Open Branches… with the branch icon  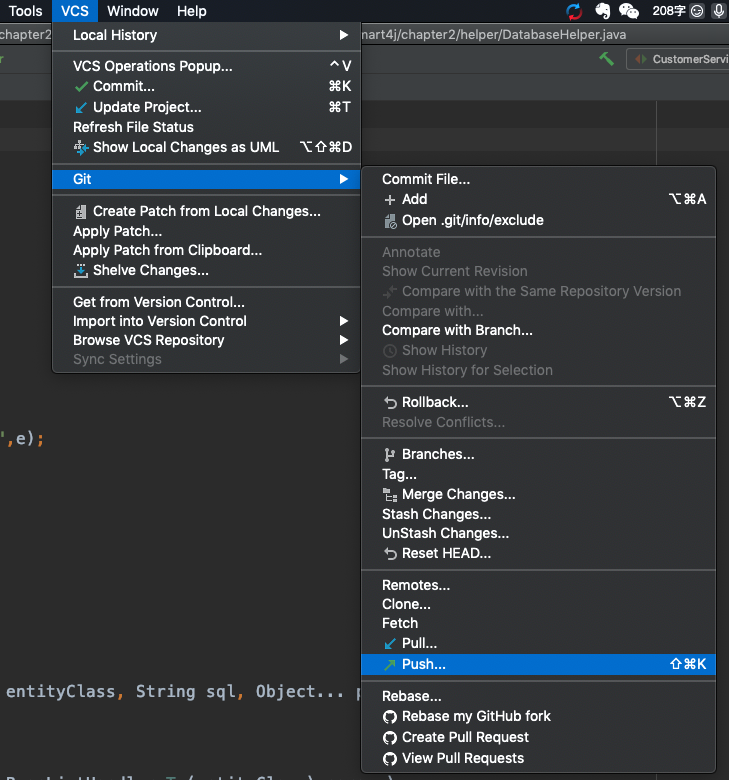(538, 454)
